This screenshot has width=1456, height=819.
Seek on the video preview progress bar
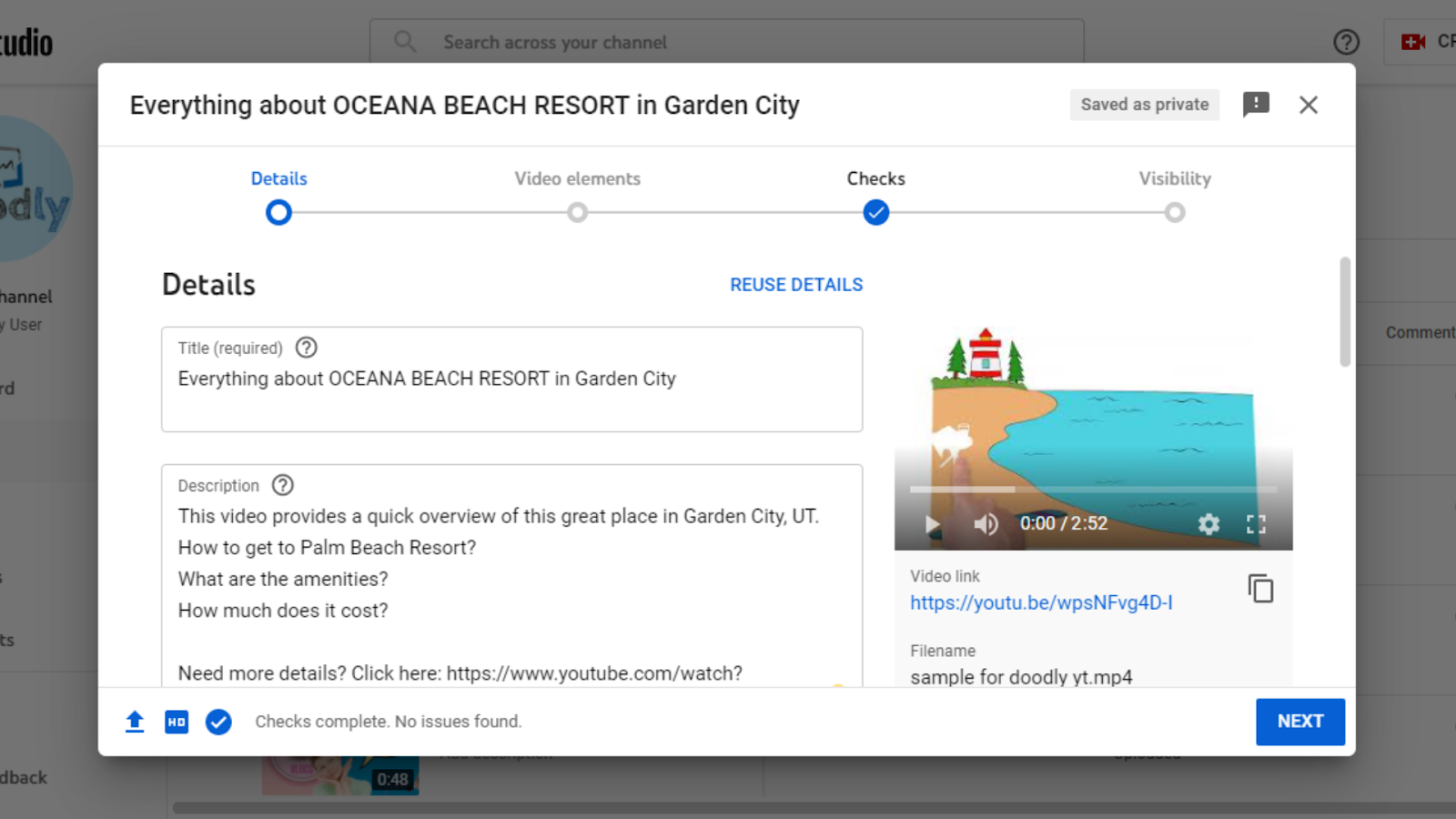tap(1093, 490)
